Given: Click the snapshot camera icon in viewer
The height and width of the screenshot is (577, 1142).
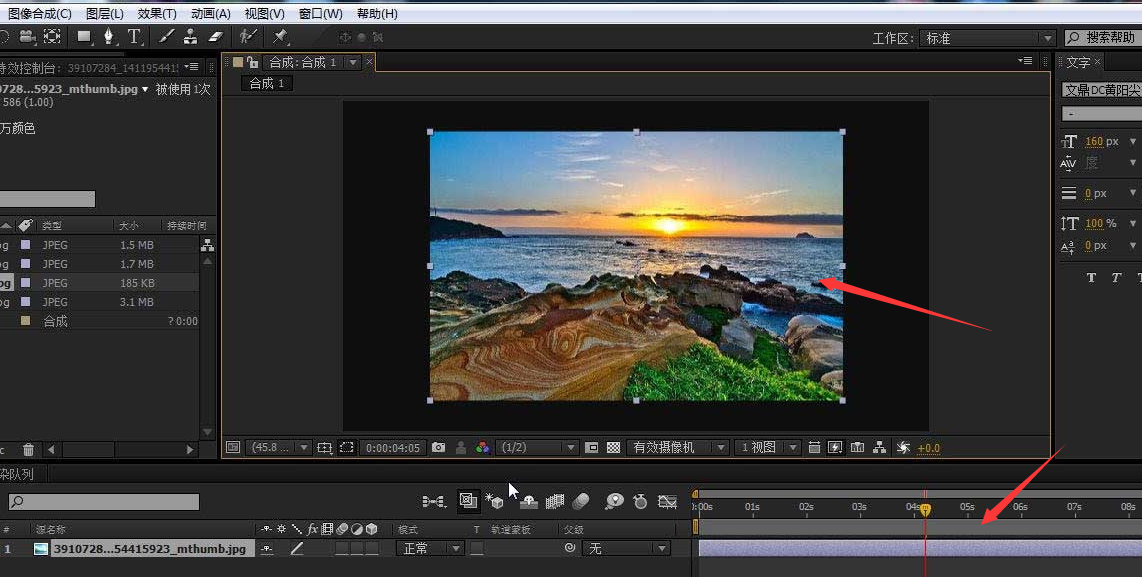Looking at the screenshot, I should pyautogui.click(x=438, y=448).
